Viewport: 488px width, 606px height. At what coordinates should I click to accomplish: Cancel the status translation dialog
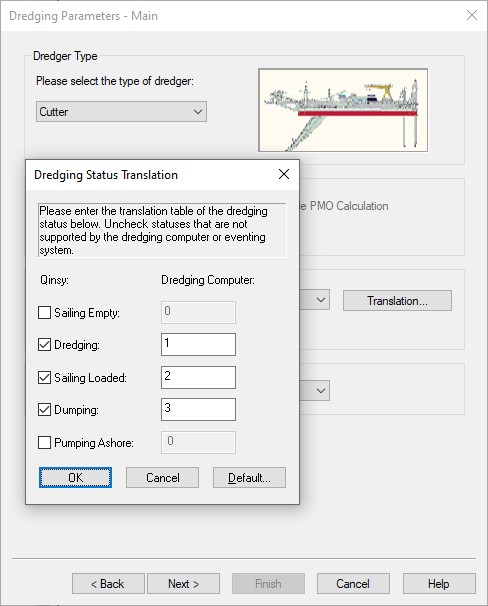pos(163,478)
